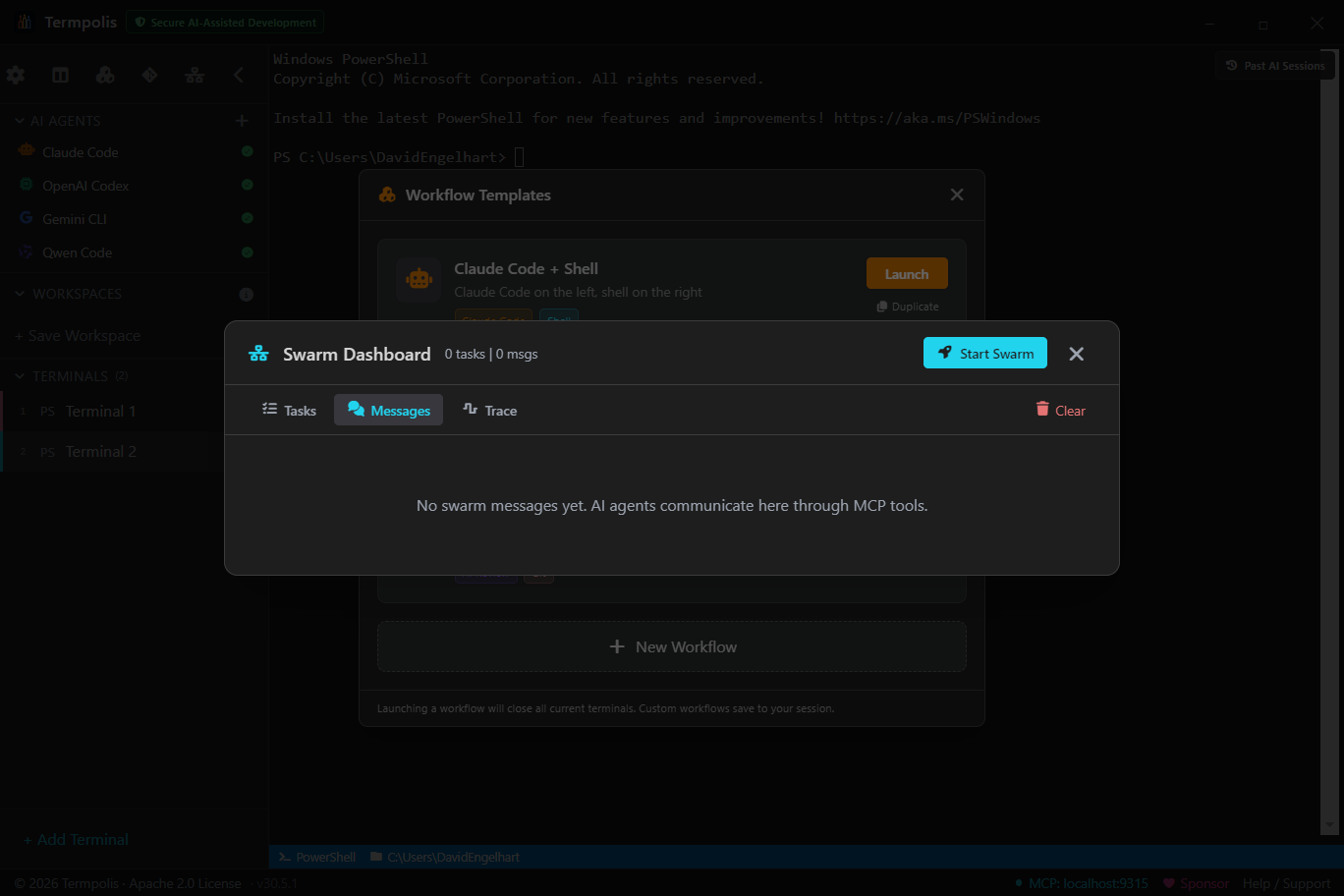The image size is (1344, 896).
Task: Click the New Workflow button
Action: click(x=672, y=646)
